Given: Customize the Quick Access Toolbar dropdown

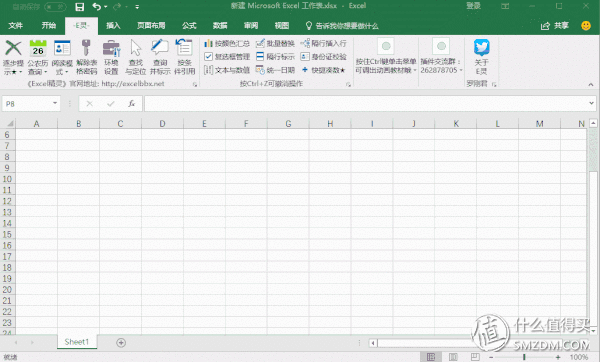Looking at the screenshot, I should click(137, 7).
